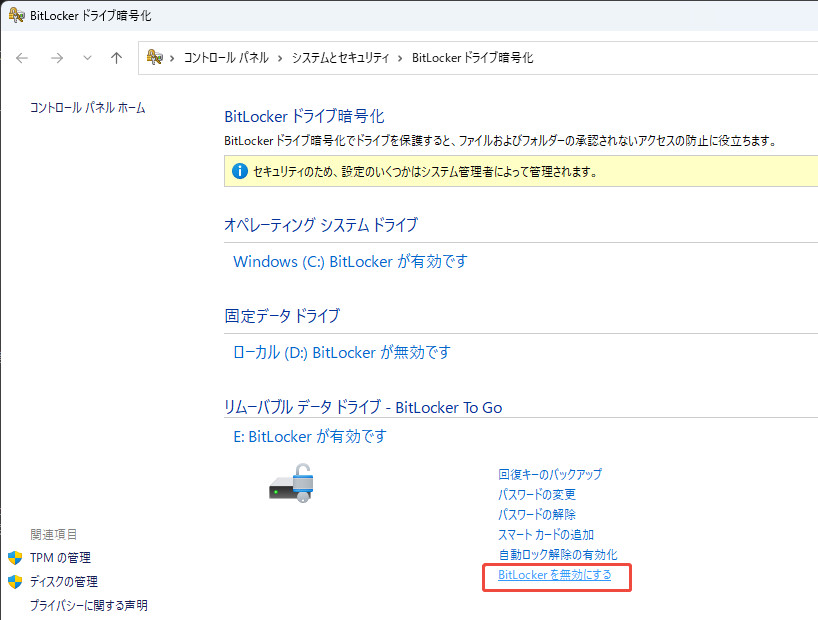Click the yellow banner text about システム管理者
This screenshot has height=620, width=818.
coord(425,171)
